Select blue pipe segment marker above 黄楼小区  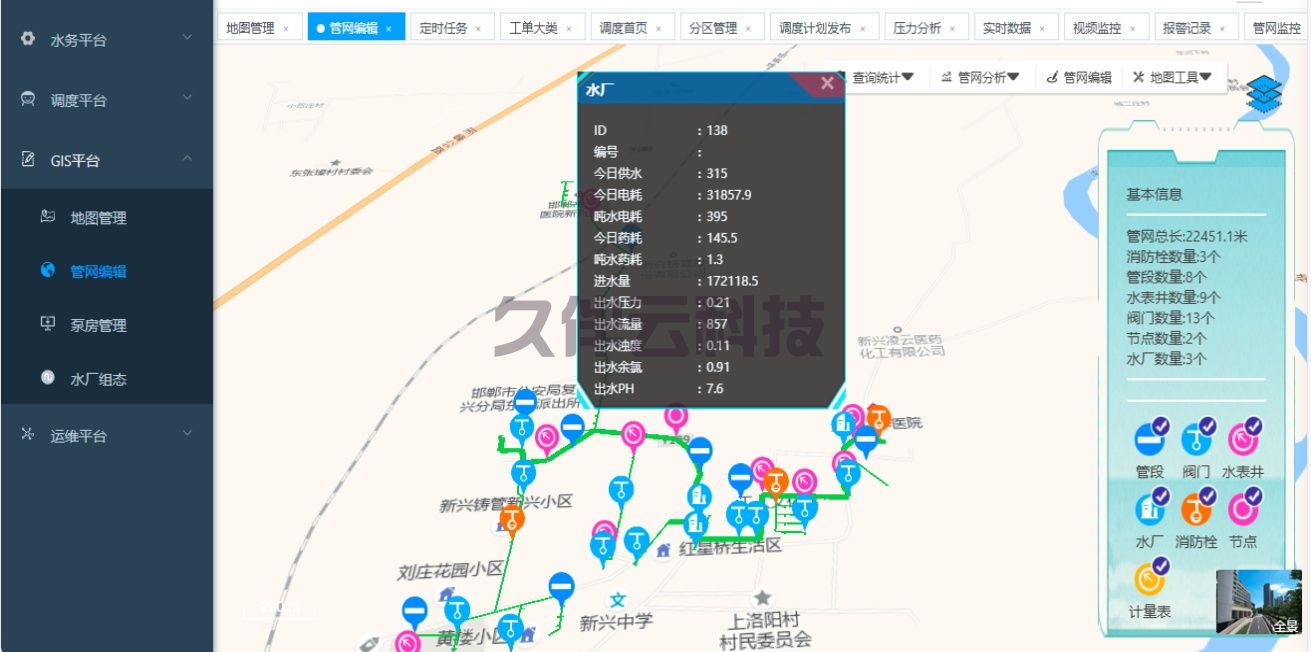point(414,612)
